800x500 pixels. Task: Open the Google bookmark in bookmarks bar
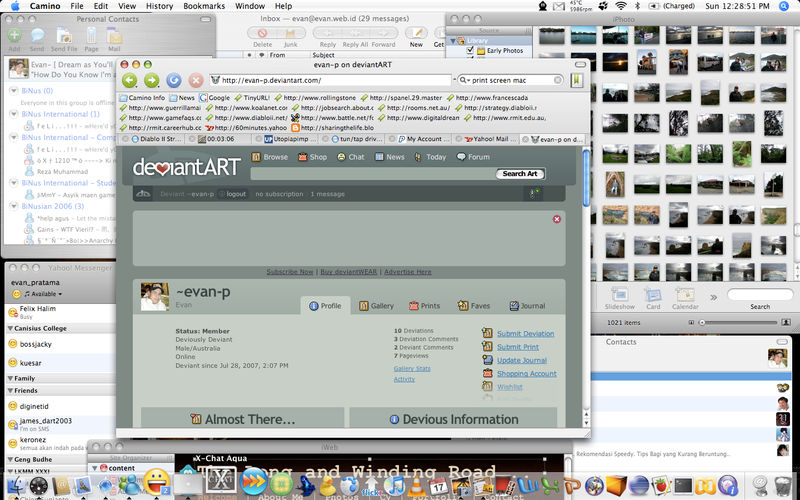click(214, 97)
